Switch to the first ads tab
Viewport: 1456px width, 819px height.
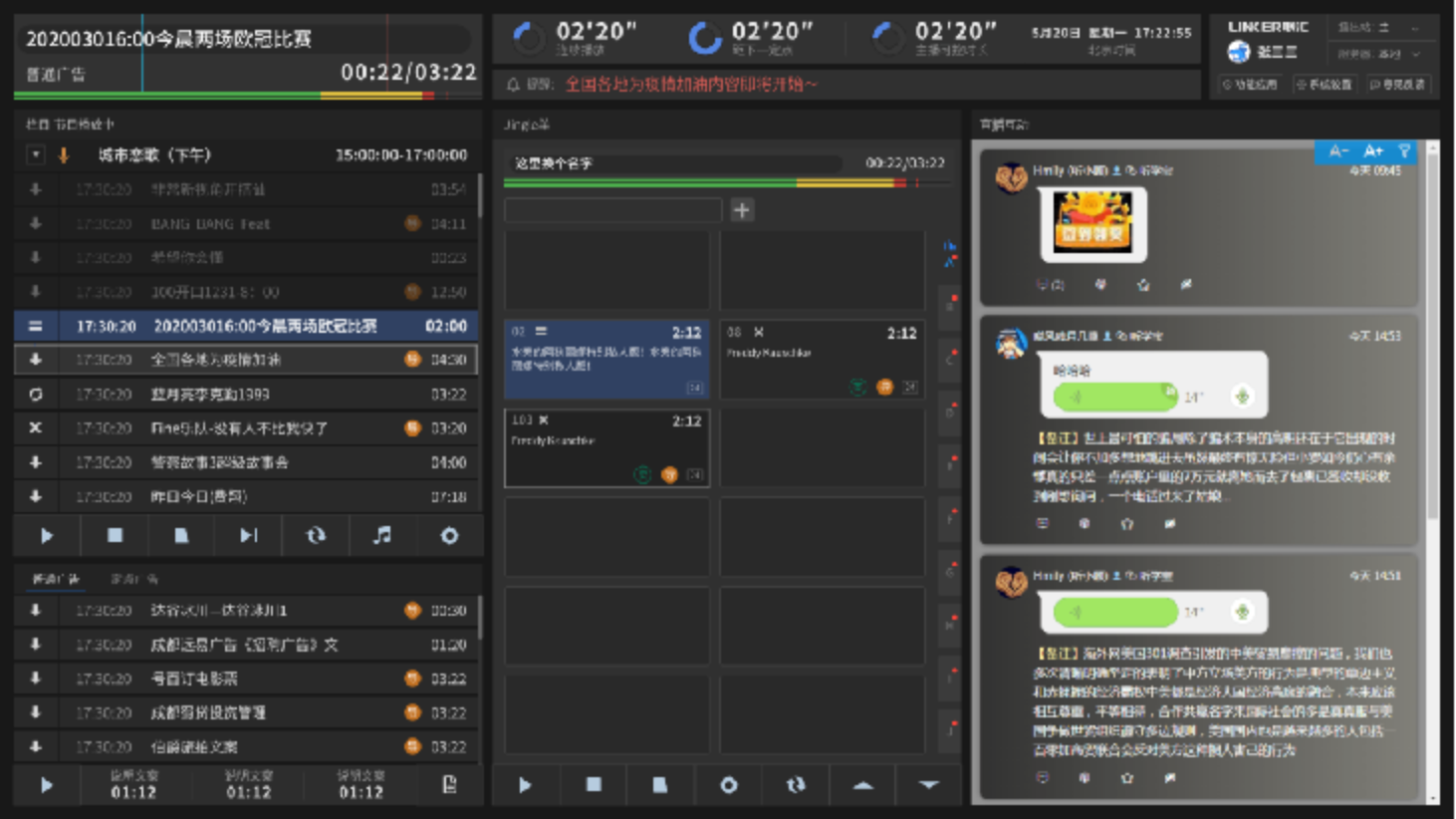(56, 579)
